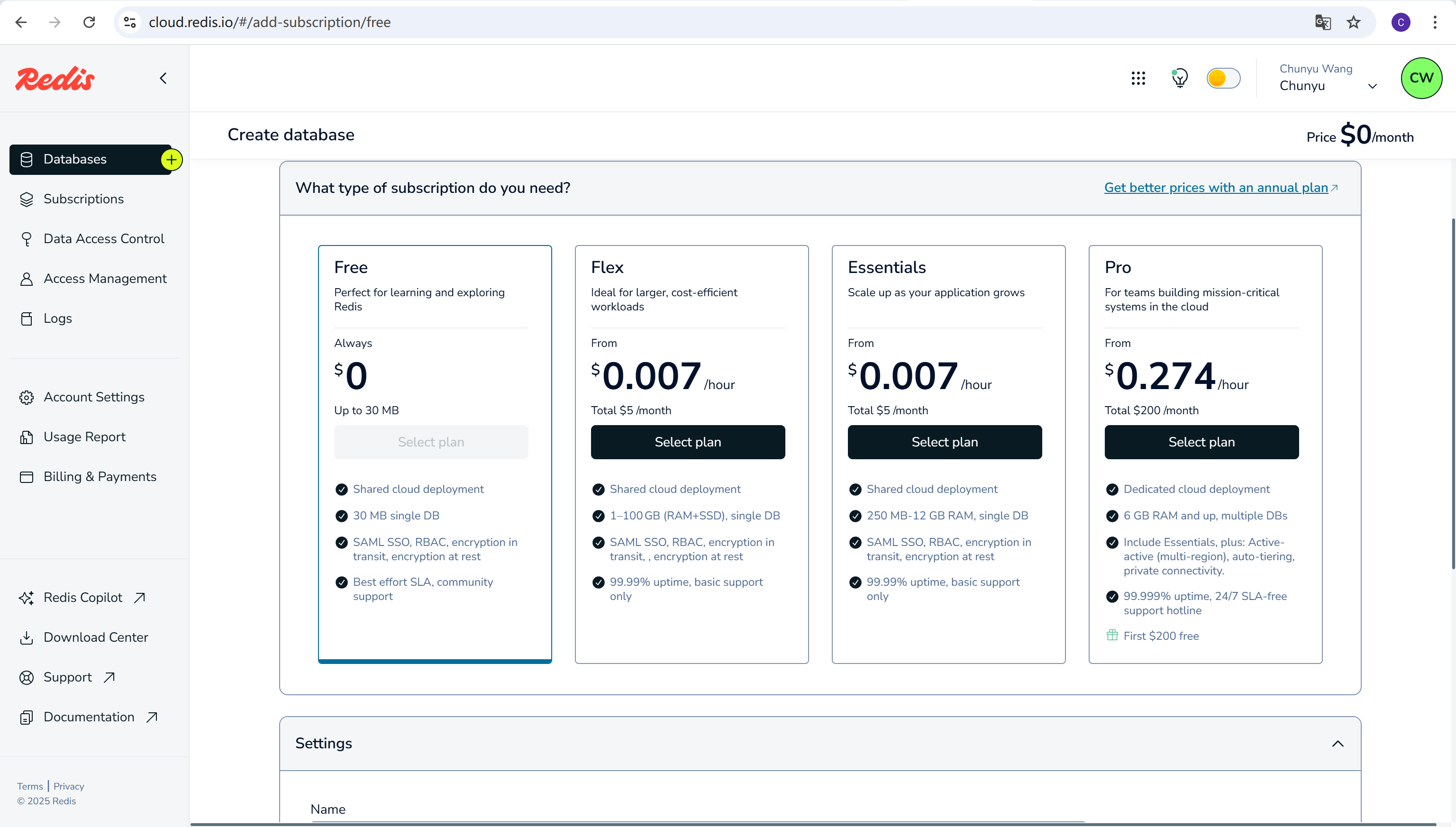Click the Data Access Control key icon
The image size is (1456, 827).
pyautogui.click(x=27, y=239)
